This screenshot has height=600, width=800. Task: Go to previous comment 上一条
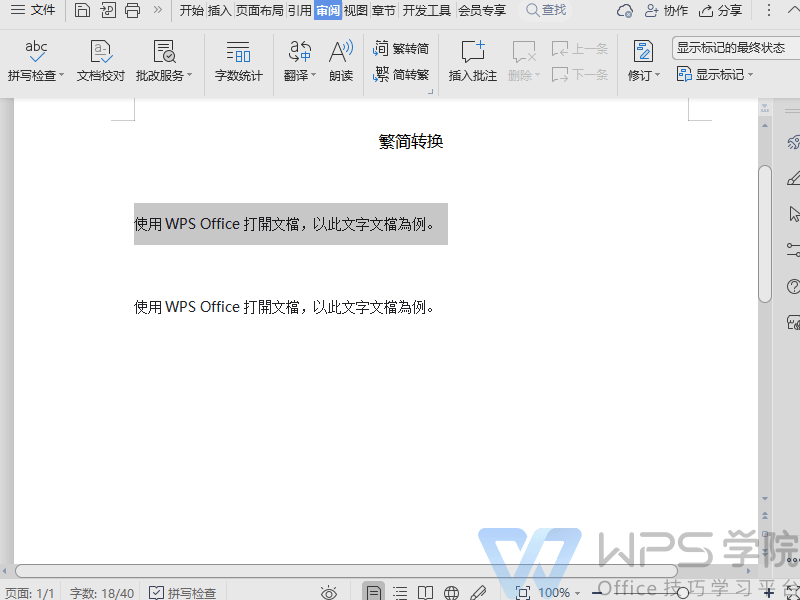coord(580,49)
